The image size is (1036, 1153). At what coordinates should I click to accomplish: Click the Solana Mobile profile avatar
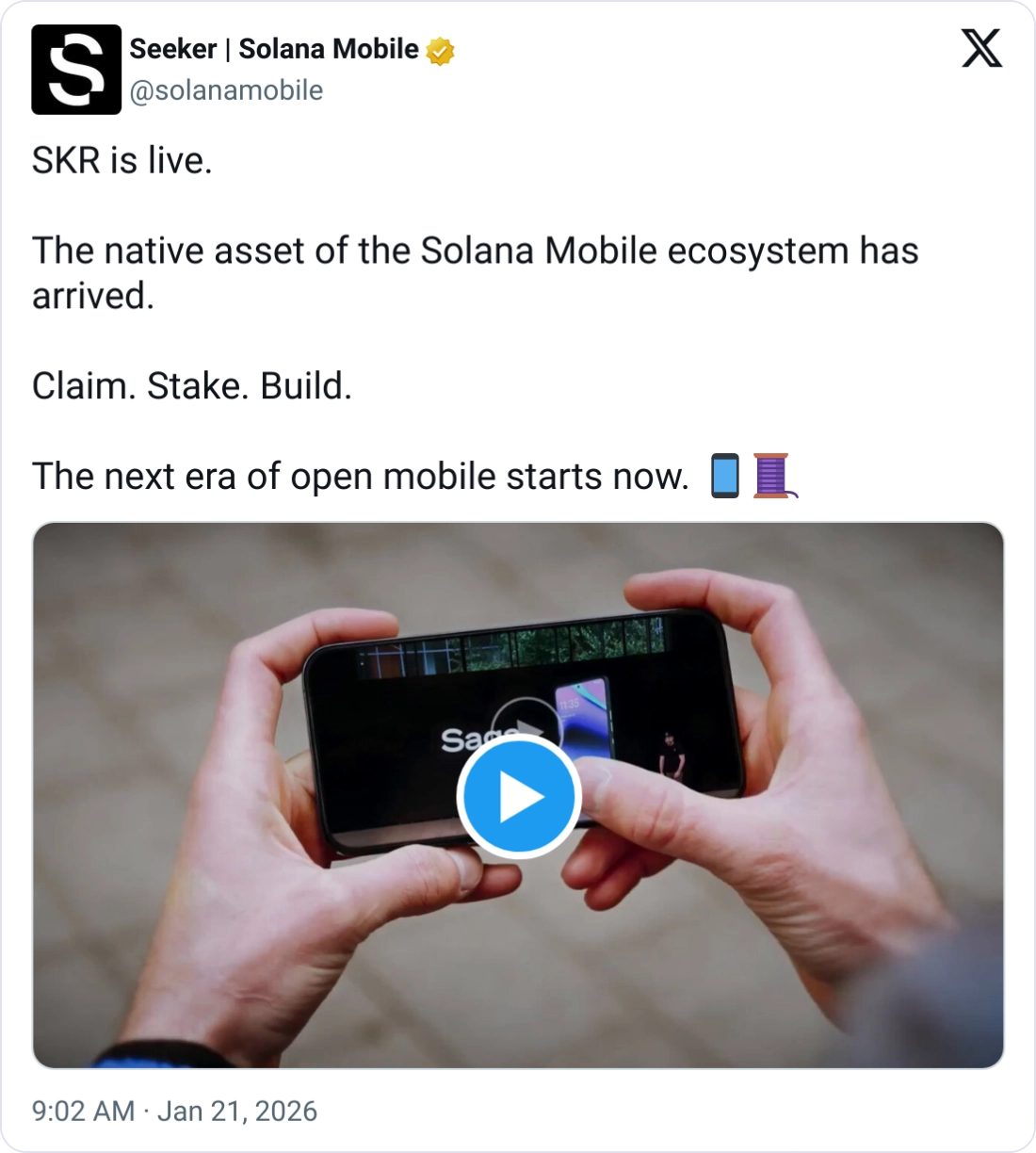point(76,70)
